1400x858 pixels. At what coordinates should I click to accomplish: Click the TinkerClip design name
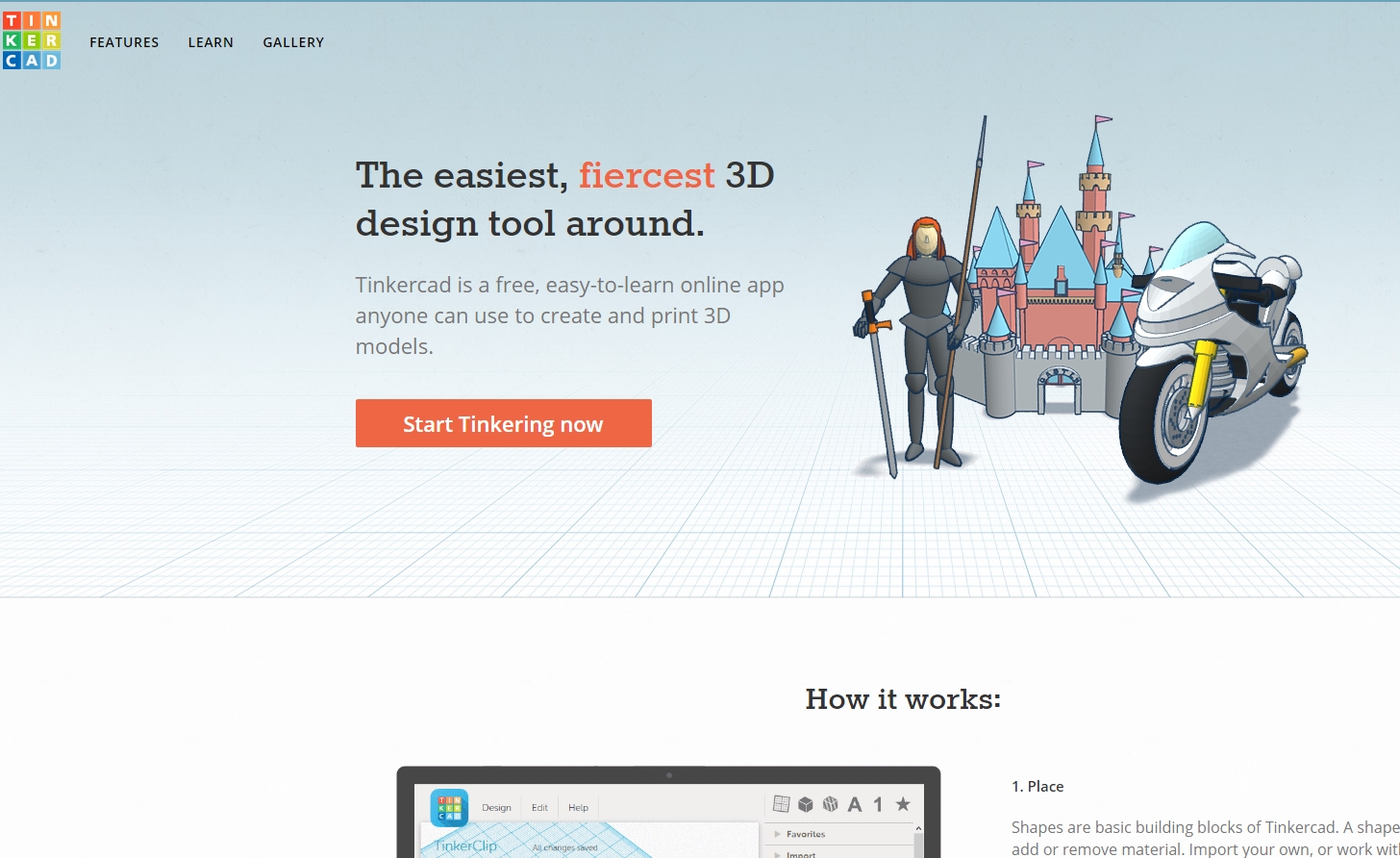465,845
